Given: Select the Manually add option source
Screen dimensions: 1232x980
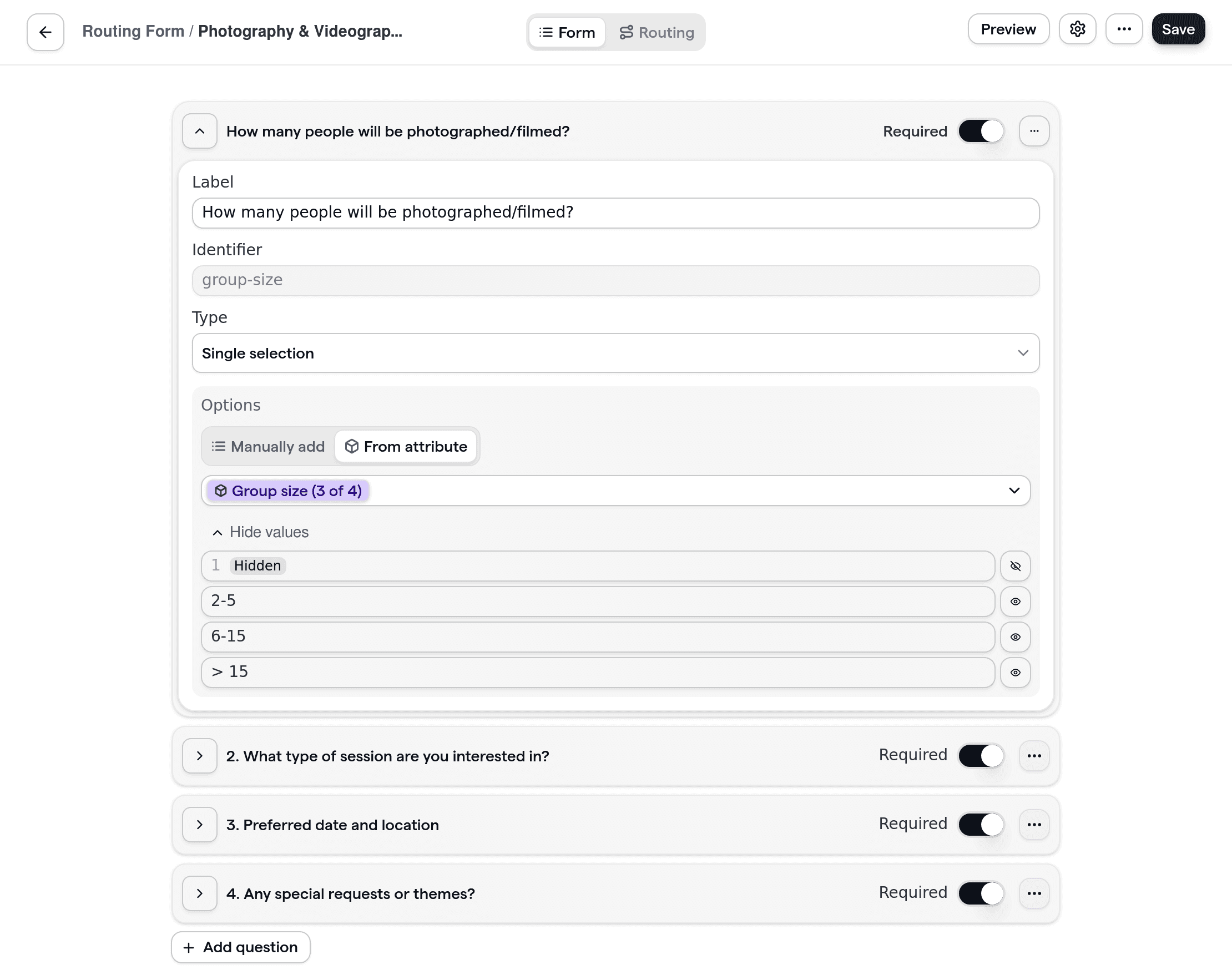Looking at the screenshot, I should (267, 446).
